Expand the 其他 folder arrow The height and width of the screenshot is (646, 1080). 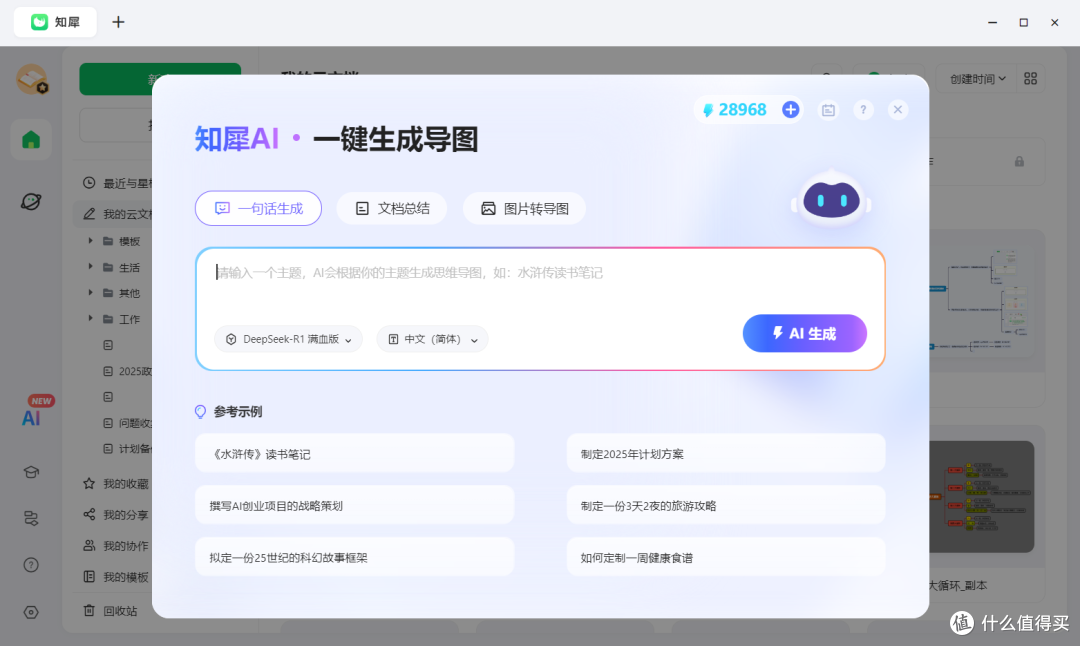tap(90, 292)
